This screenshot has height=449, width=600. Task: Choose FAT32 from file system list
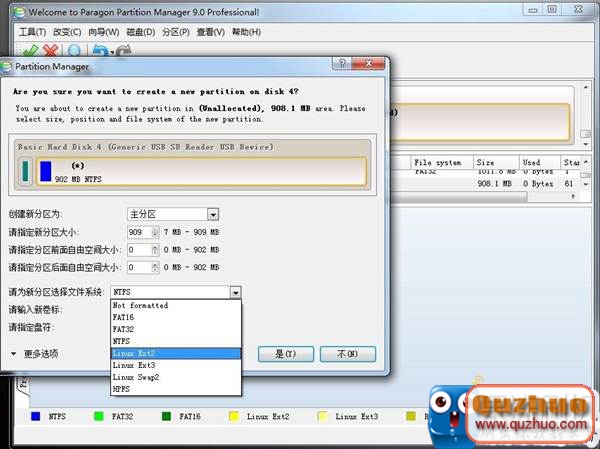pyautogui.click(x=176, y=329)
